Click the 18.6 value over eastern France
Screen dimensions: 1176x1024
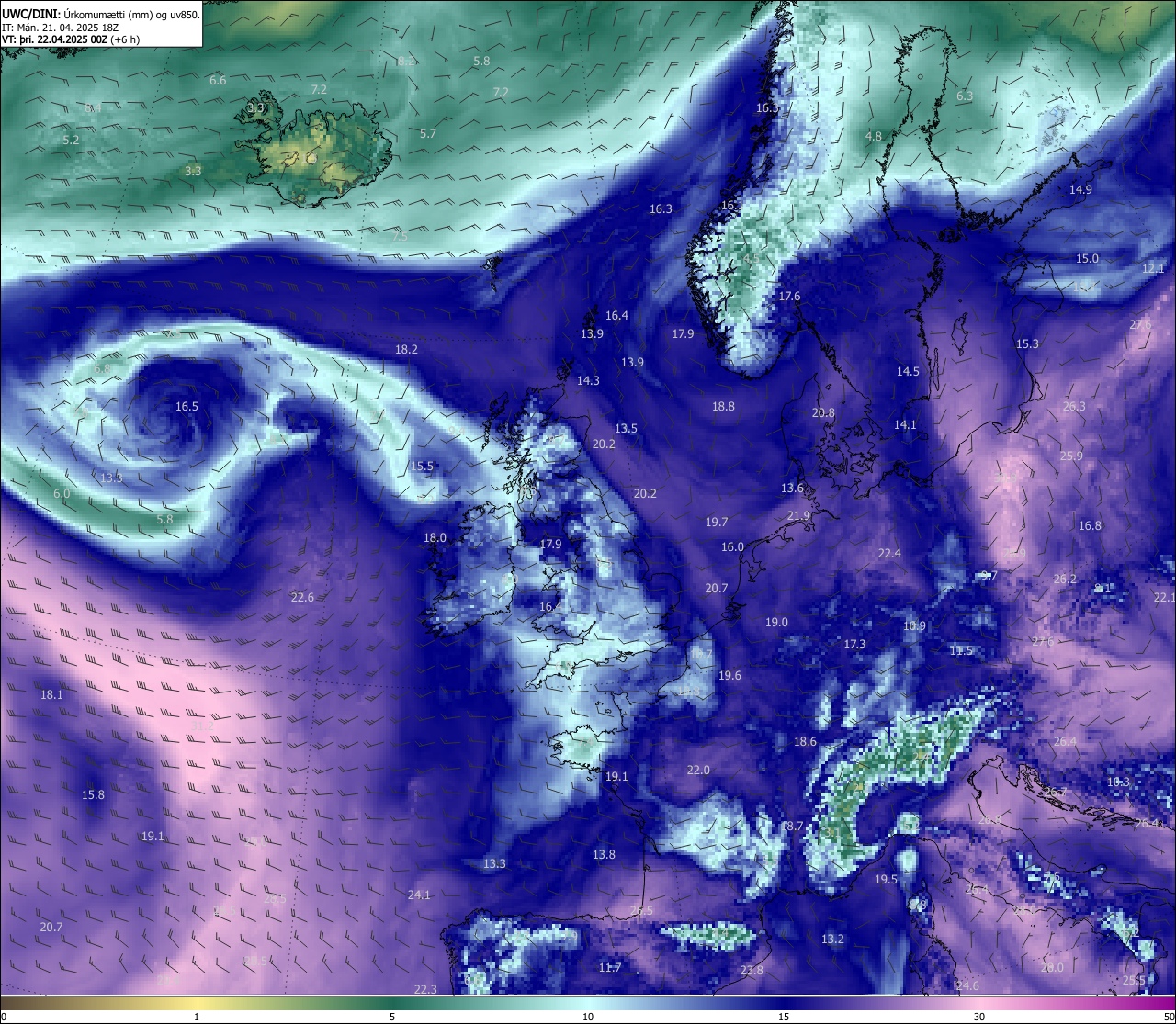coord(805,741)
